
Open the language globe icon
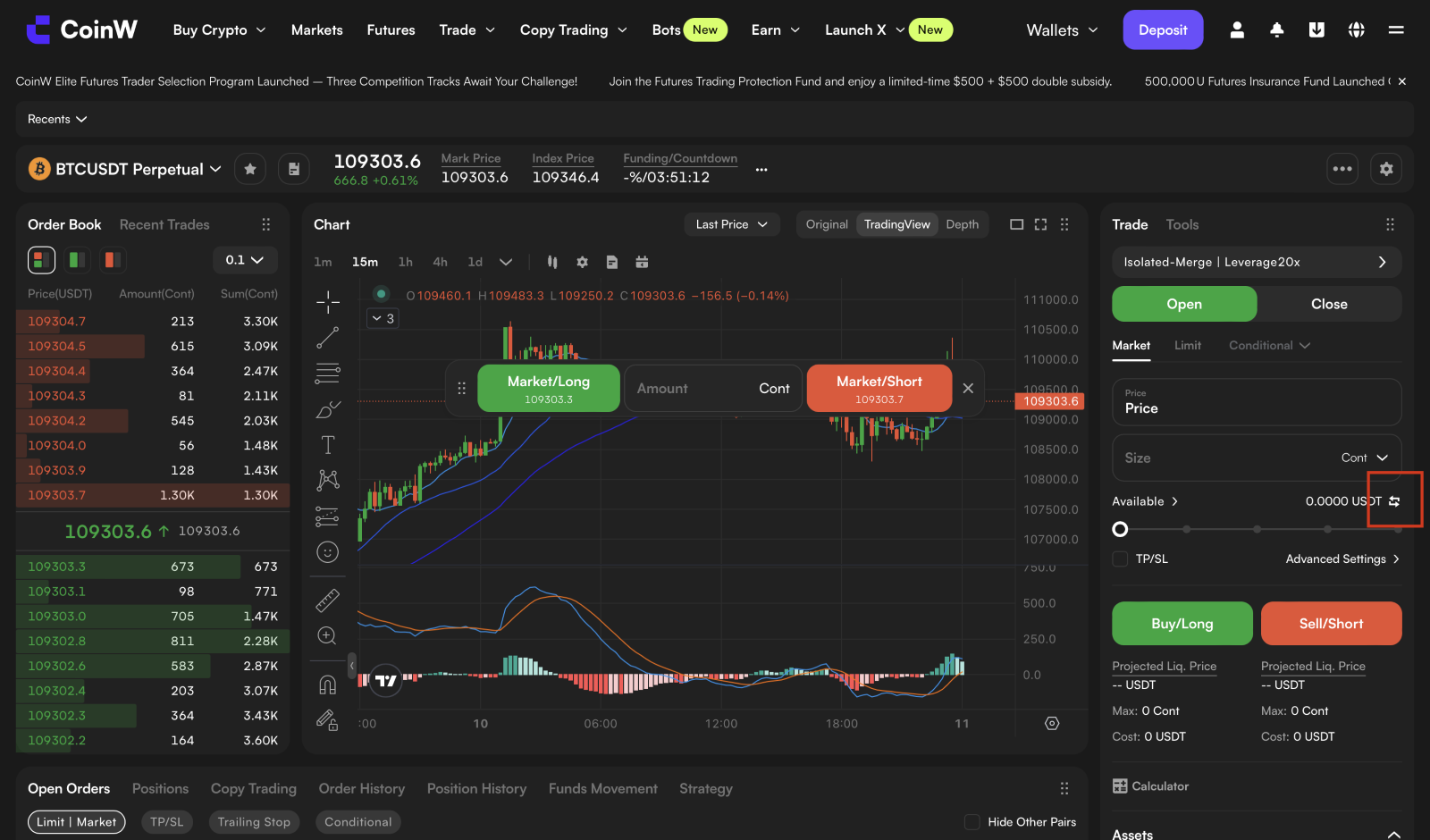(1356, 30)
